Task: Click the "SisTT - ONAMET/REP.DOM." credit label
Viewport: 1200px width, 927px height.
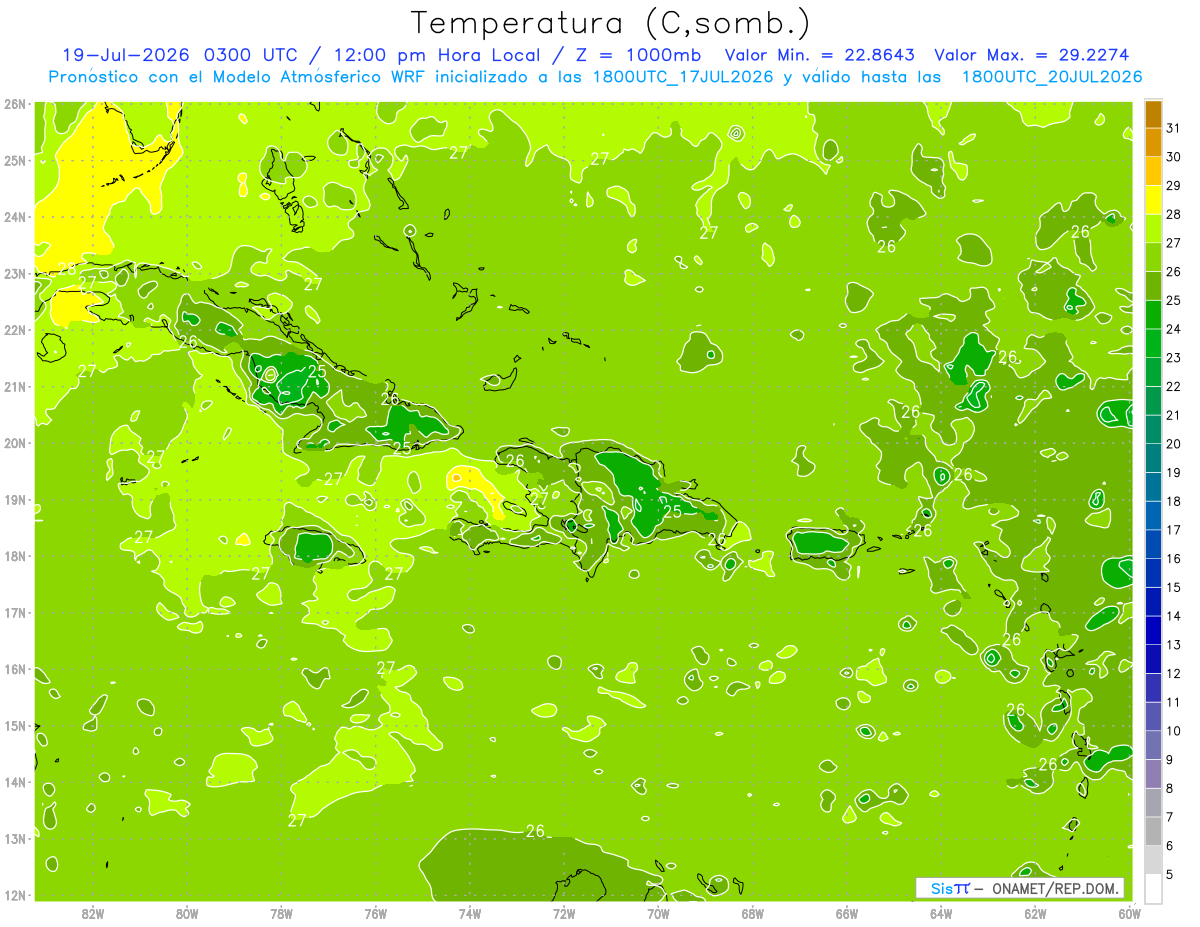Action: [1020, 888]
